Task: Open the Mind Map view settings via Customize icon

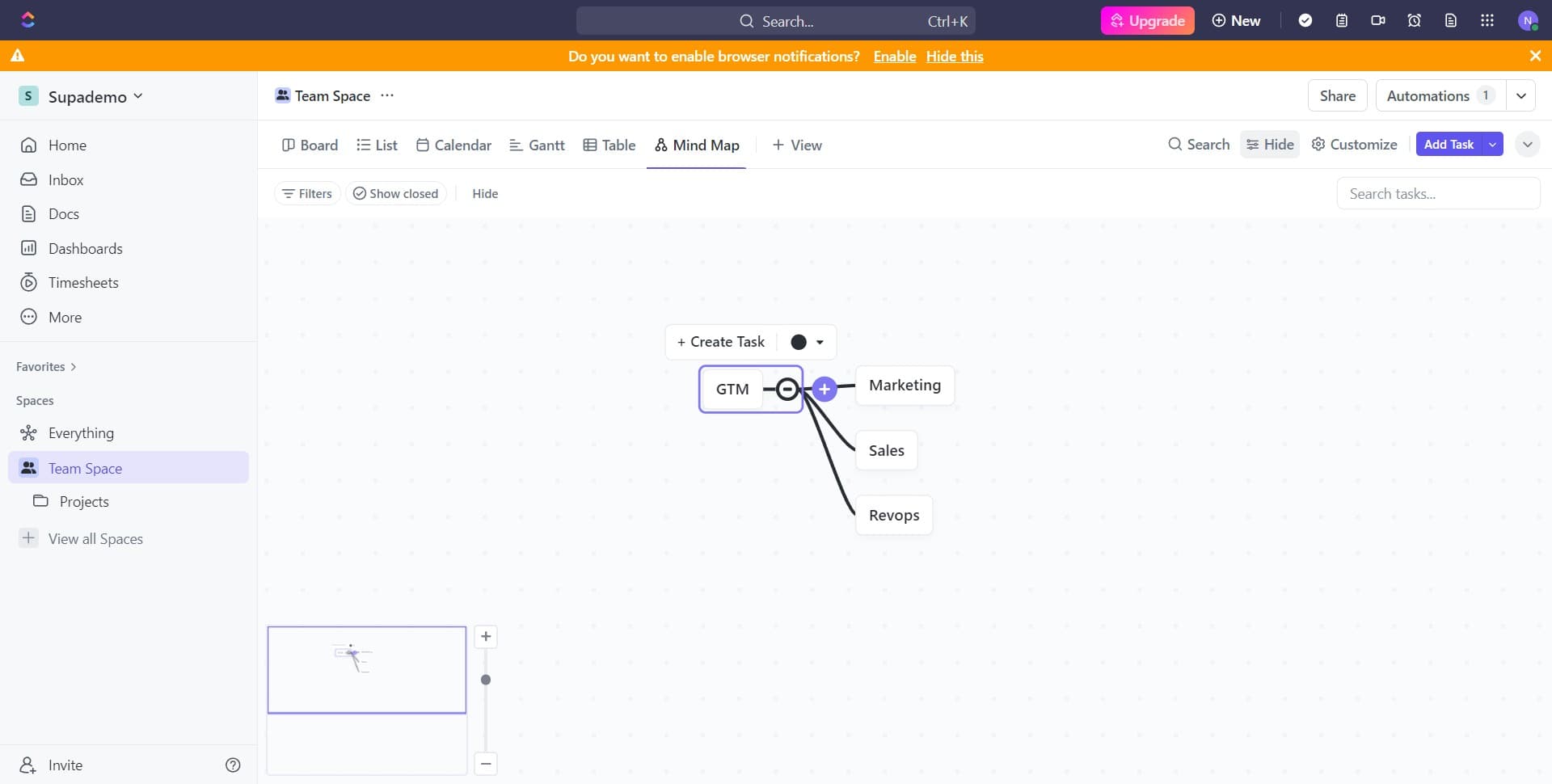Action: point(1319,144)
